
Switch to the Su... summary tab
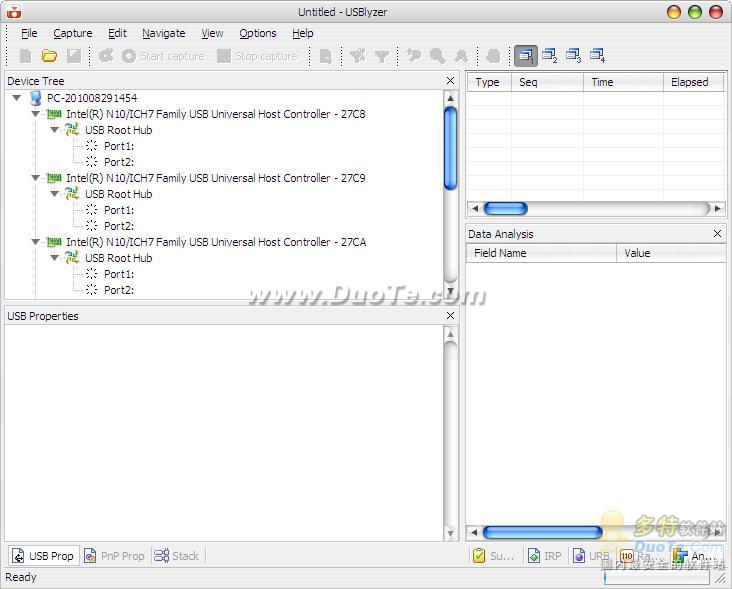pyautogui.click(x=493, y=556)
